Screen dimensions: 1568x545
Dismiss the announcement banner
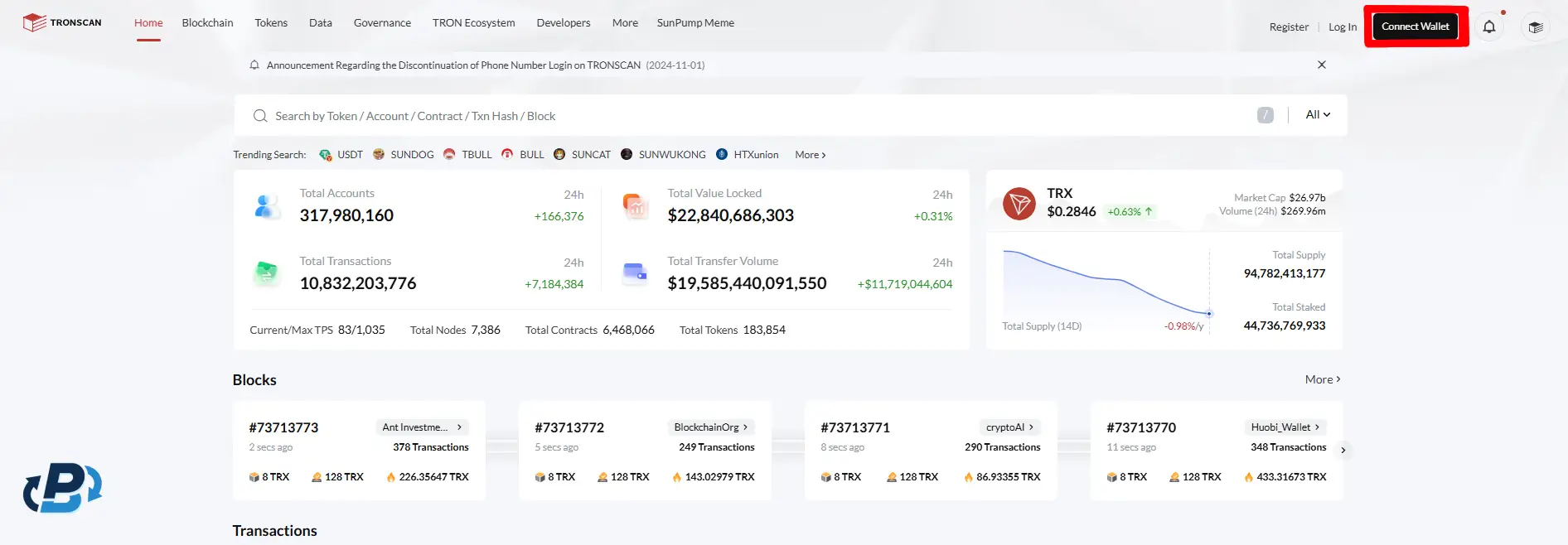(x=1322, y=65)
